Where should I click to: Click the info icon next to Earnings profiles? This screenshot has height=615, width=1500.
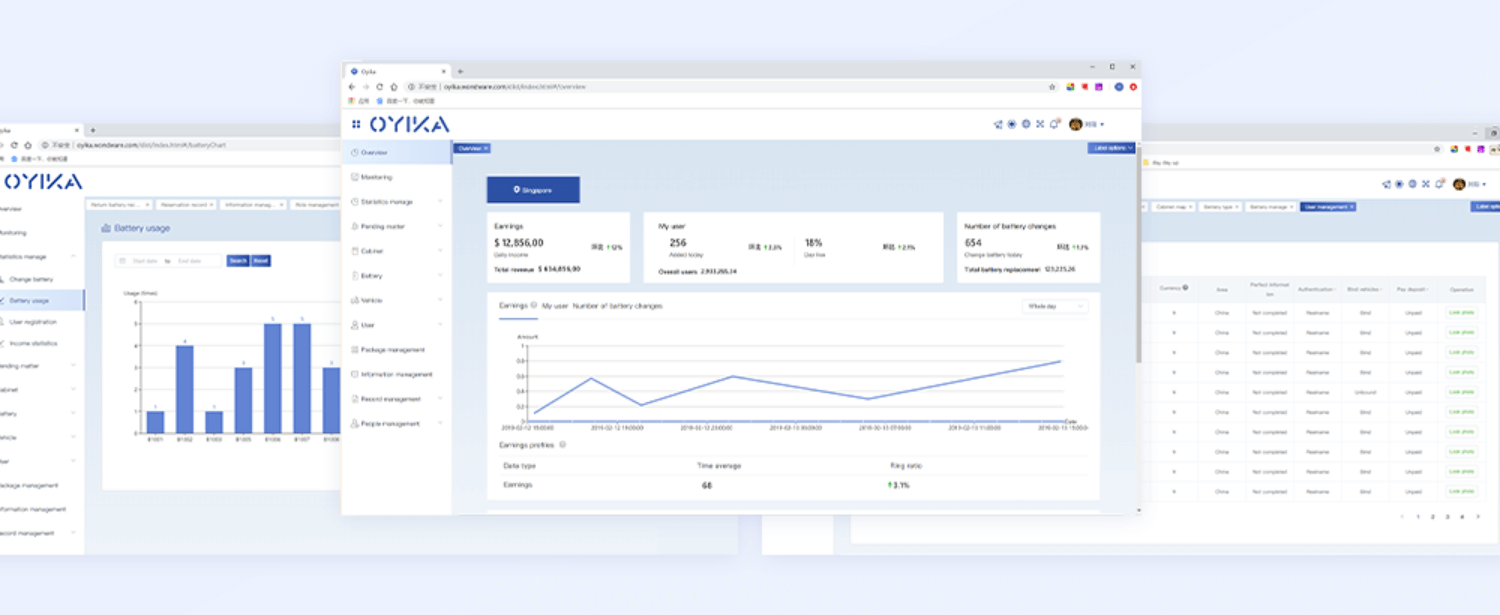point(562,445)
